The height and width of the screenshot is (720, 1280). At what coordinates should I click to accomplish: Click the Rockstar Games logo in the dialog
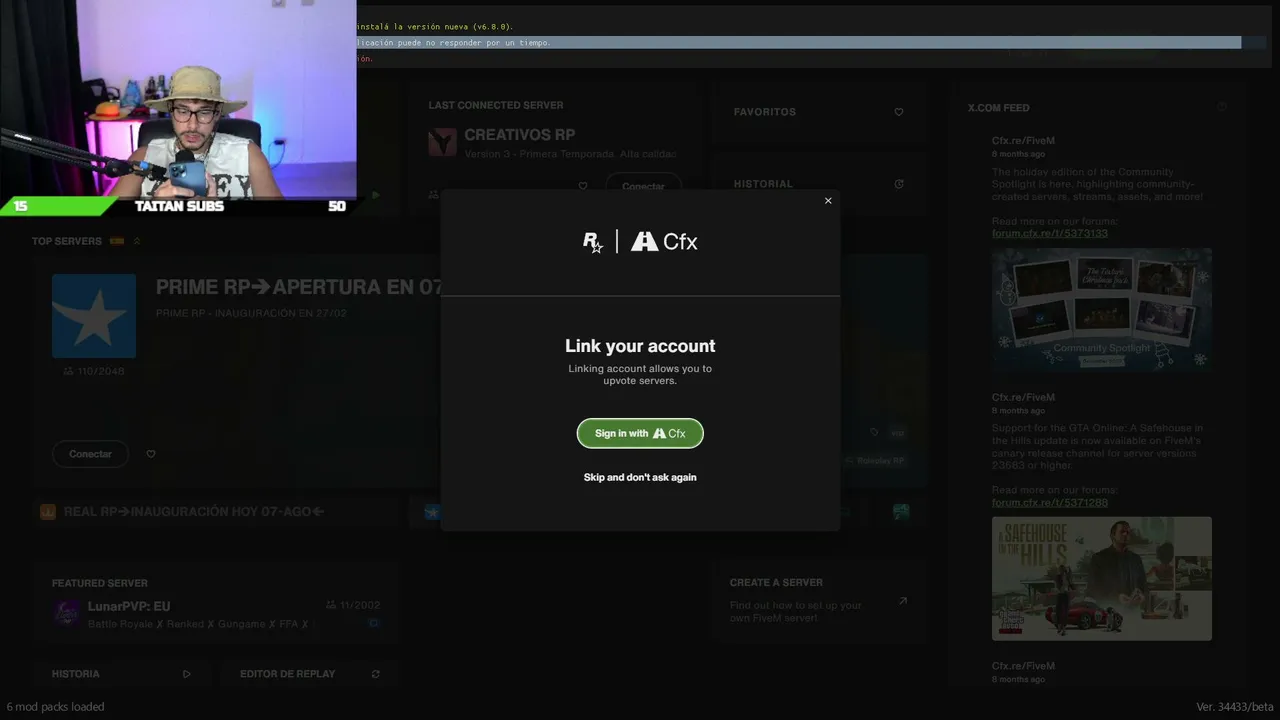coord(593,242)
